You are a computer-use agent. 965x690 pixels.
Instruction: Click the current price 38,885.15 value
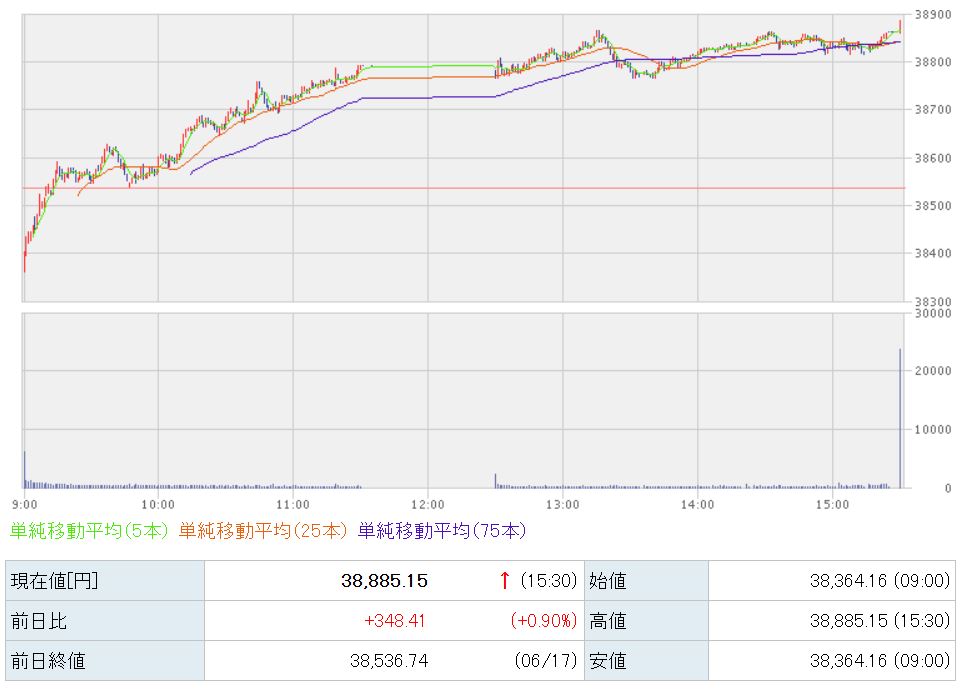385,580
